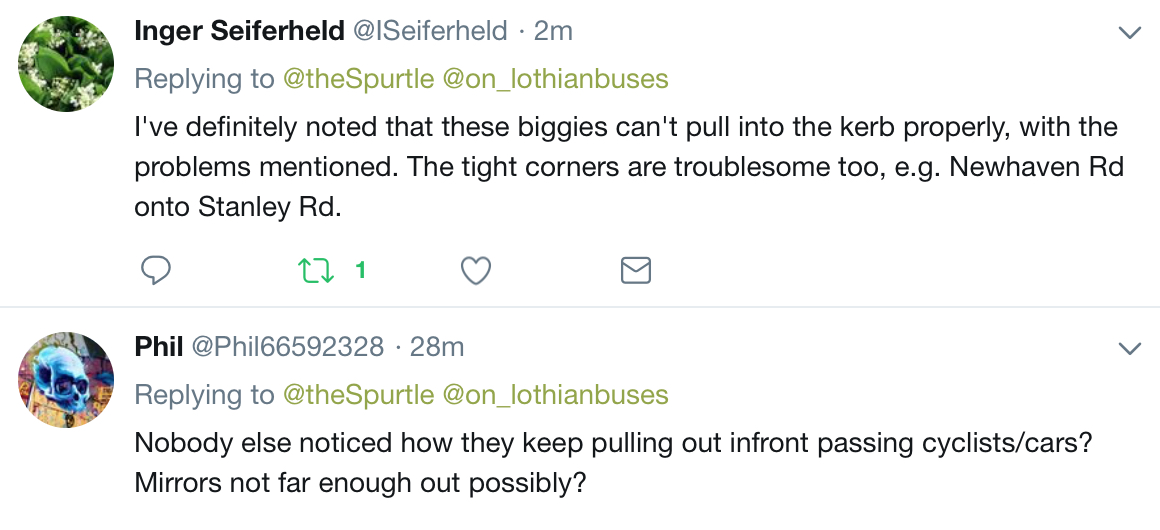Open Phil display name profile

coord(159,346)
